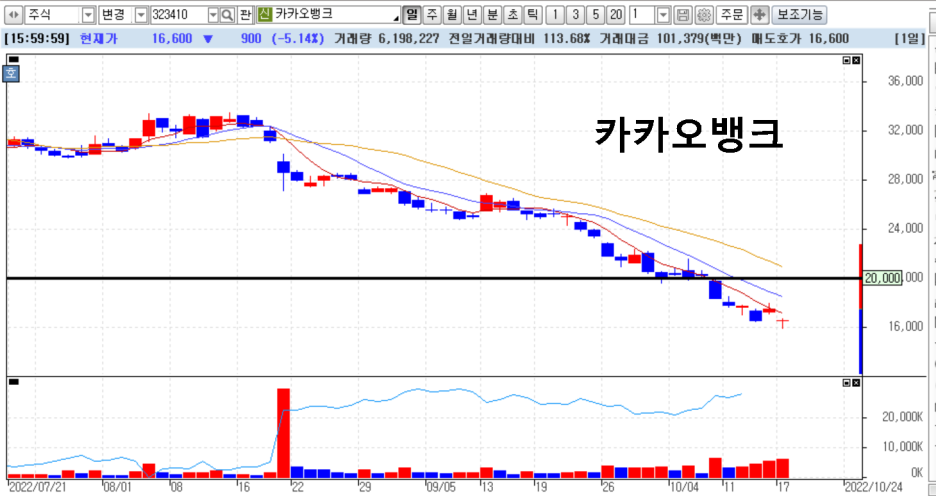The width and height of the screenshot is (936, 496).
Task: Click the down-triangle change indicator
Action: 208,39
